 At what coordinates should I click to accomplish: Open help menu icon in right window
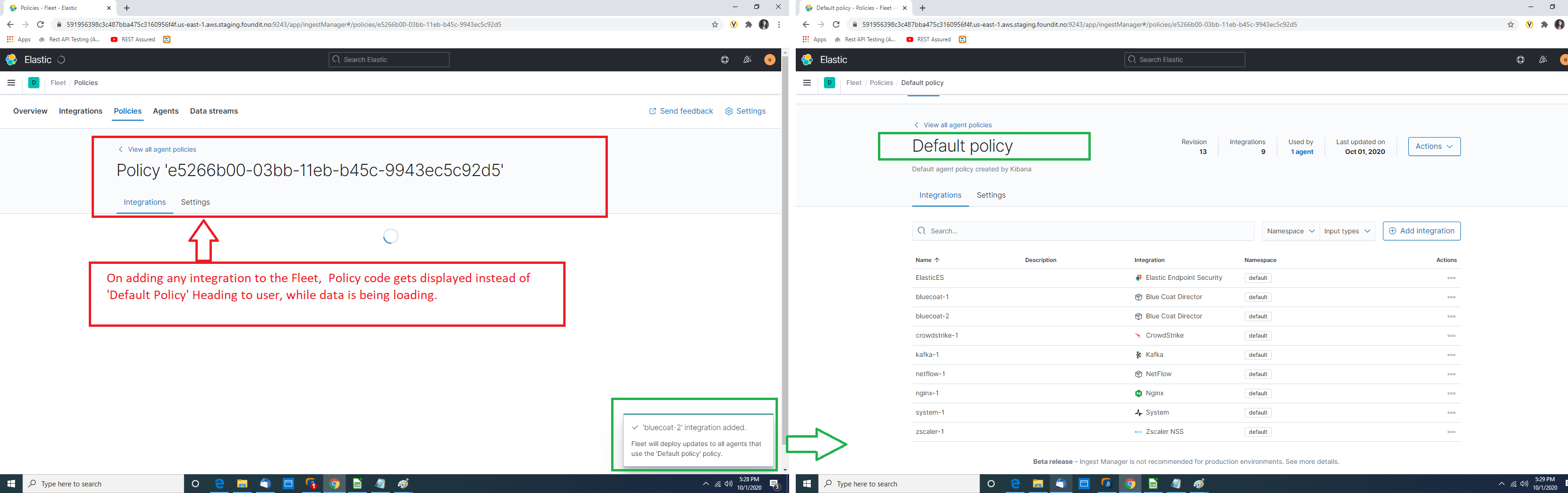click(x=1521, y=60)
